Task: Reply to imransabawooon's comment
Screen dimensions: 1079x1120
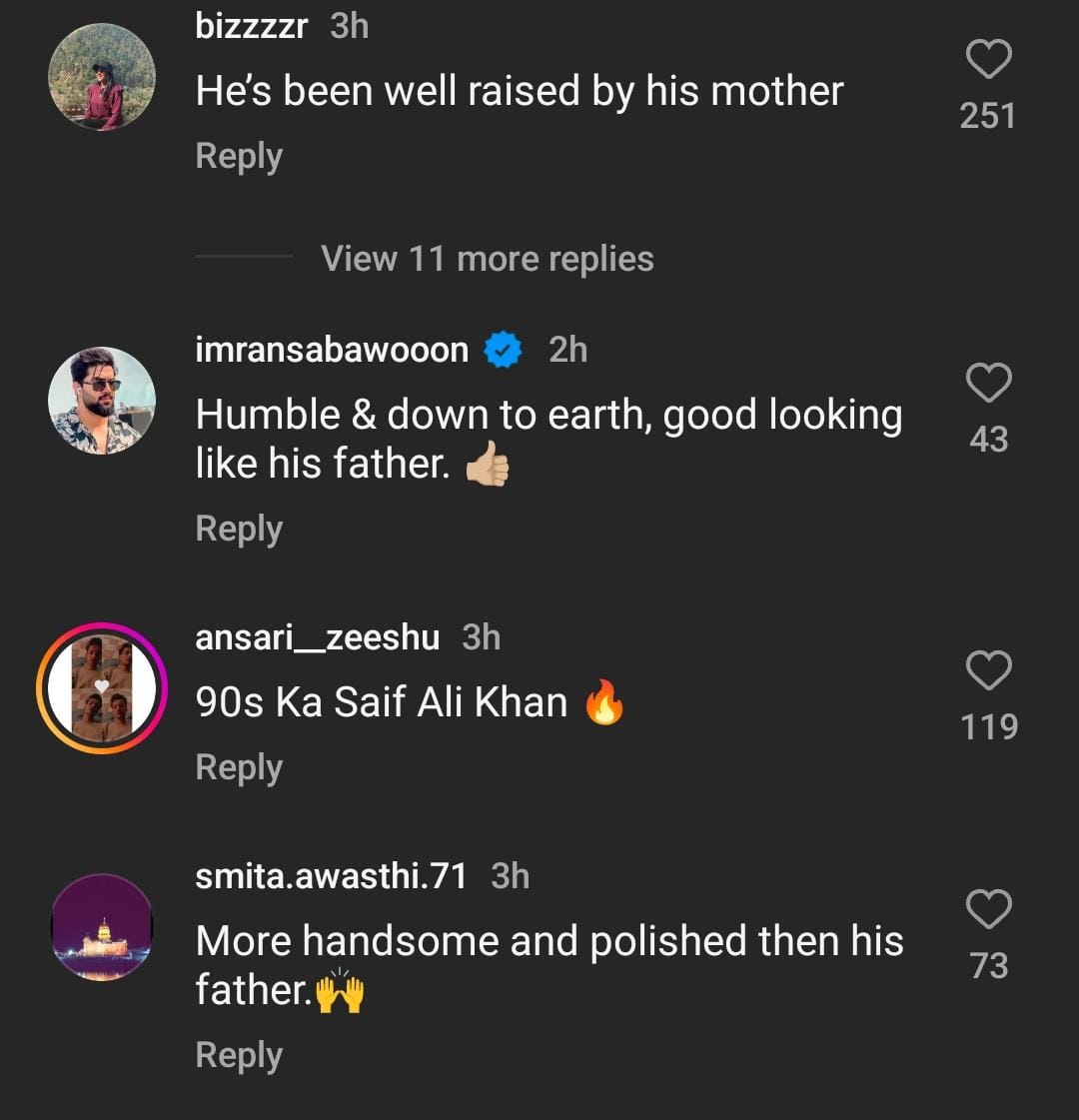Action: click(x=239, y=529)
